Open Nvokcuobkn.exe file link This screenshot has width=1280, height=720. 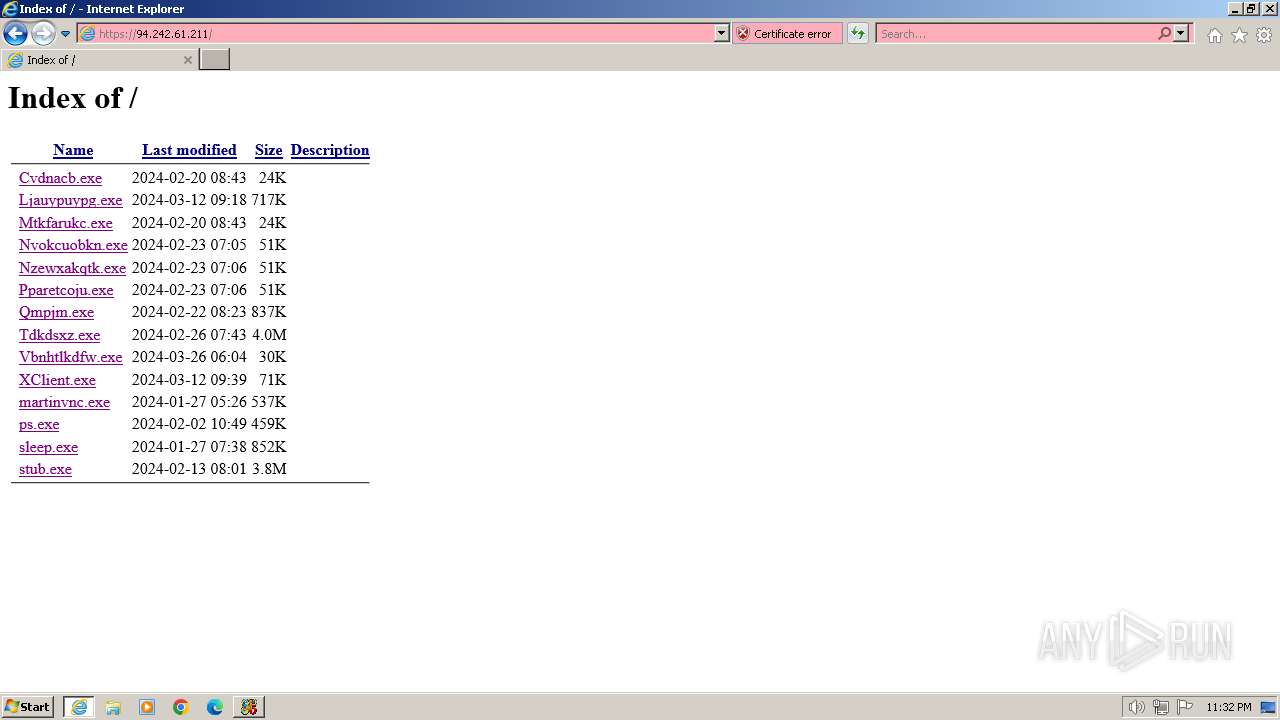click(x=73, y=245)
